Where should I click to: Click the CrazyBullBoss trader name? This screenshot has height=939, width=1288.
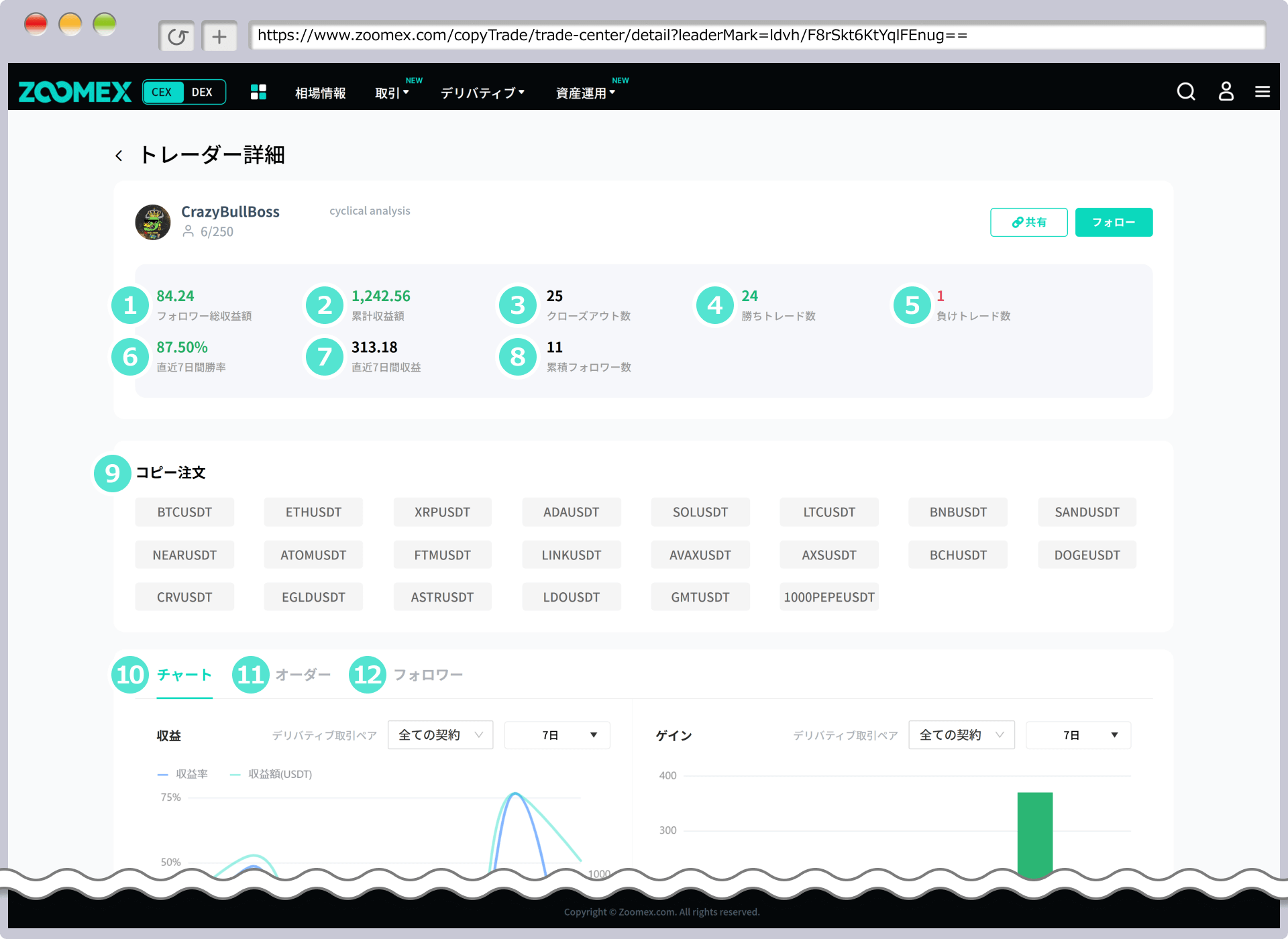(x=230, y=212)
